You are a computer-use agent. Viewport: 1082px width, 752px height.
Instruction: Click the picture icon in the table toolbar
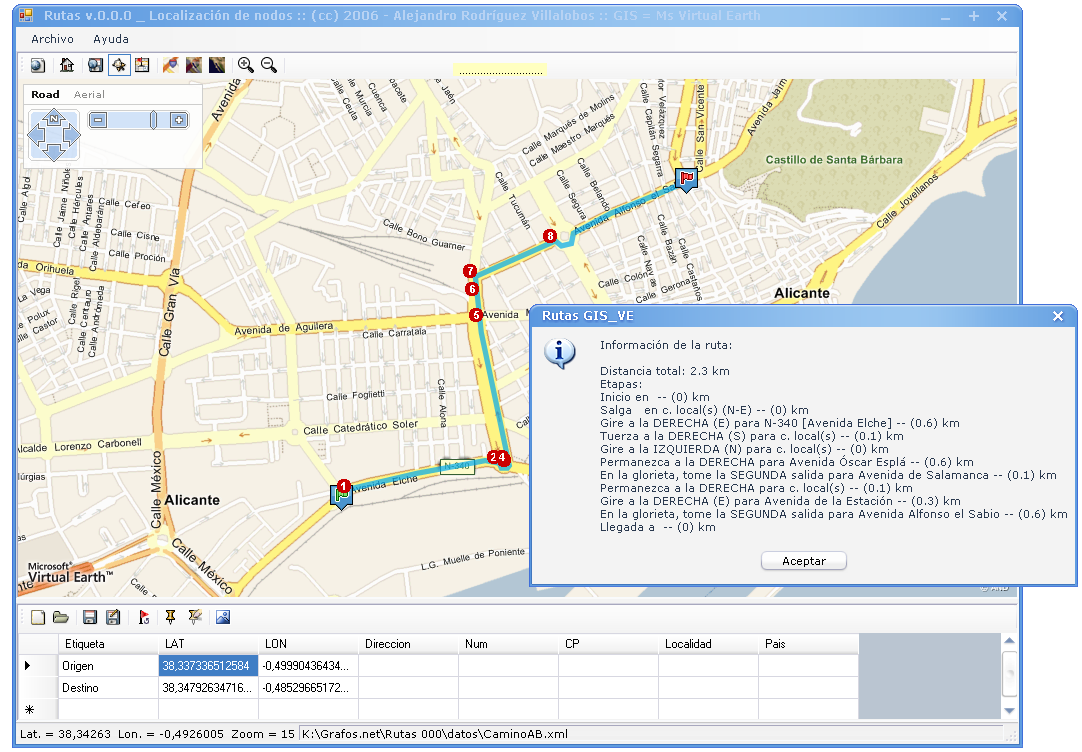tap(223, 618)
